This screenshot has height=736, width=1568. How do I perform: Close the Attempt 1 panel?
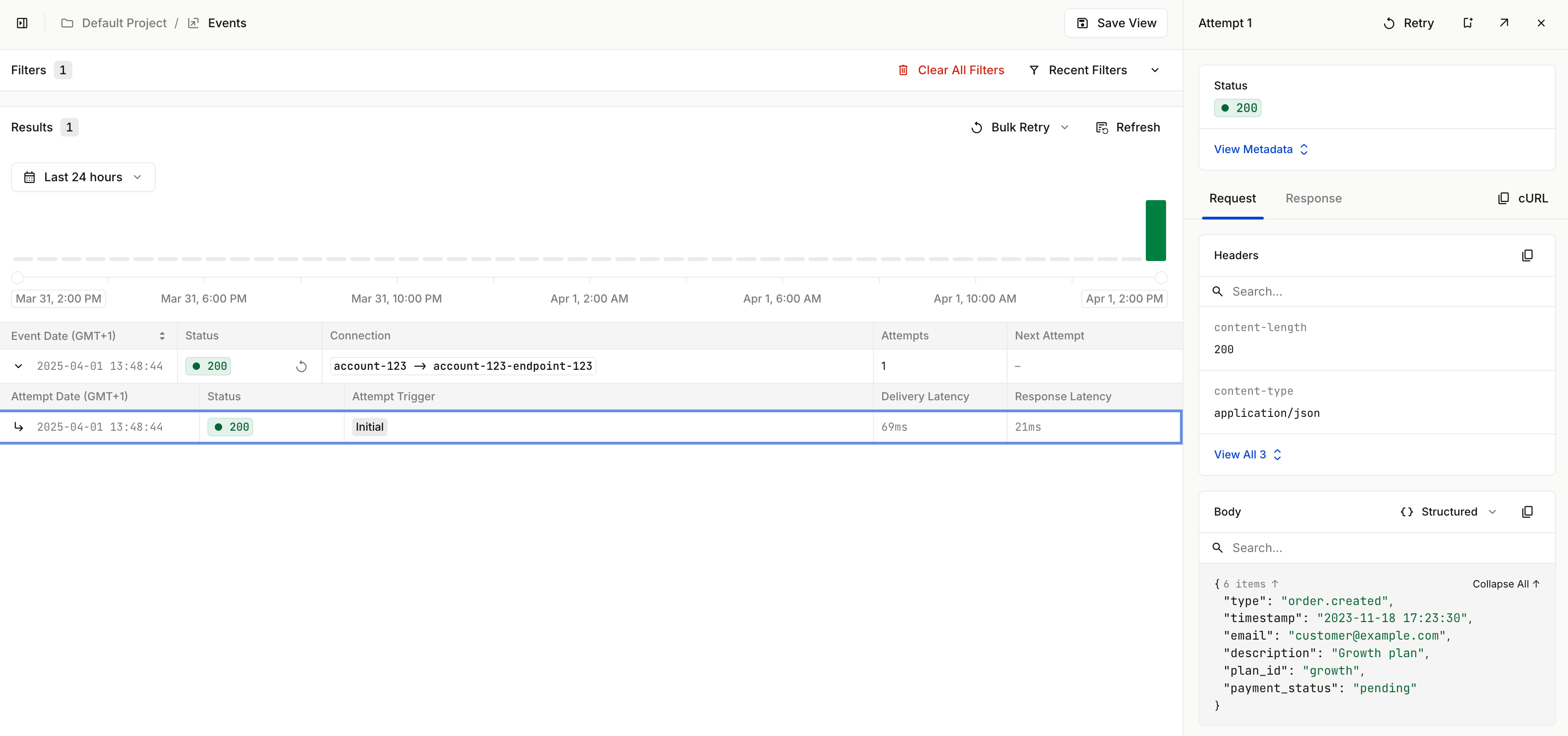tap(1541, 23)
